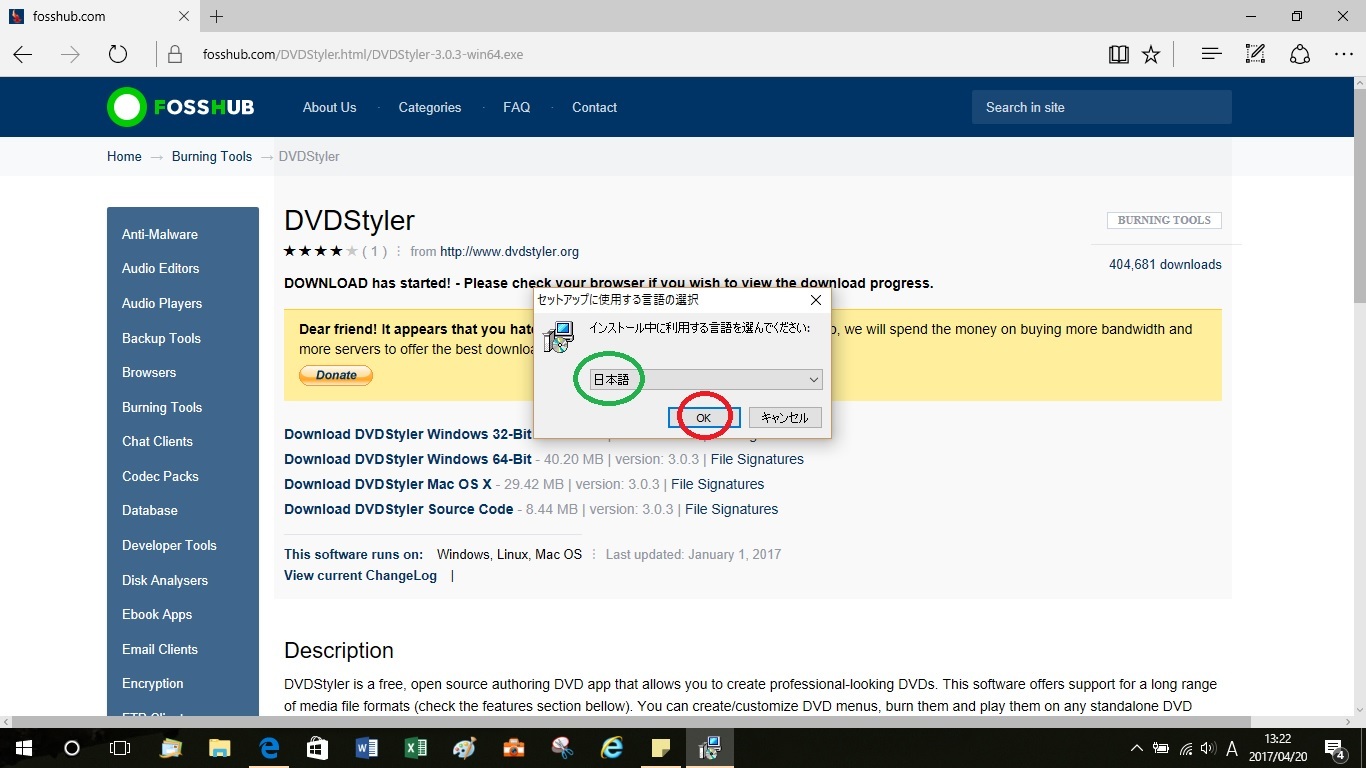Screen dimensions: 1366x768
Task: Open reading view book icon
Action: (x=1119, y=54)
